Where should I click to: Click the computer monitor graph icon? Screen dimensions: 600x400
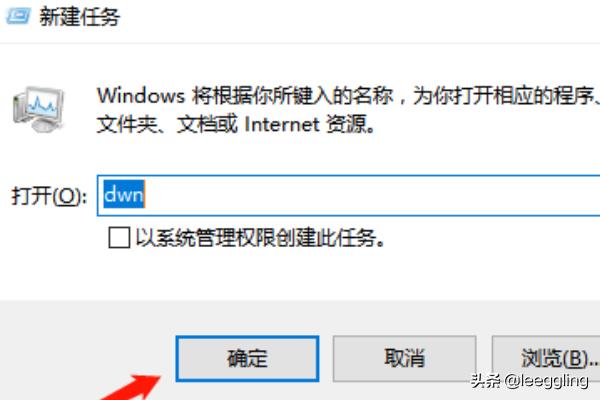[x=38, y=109]
